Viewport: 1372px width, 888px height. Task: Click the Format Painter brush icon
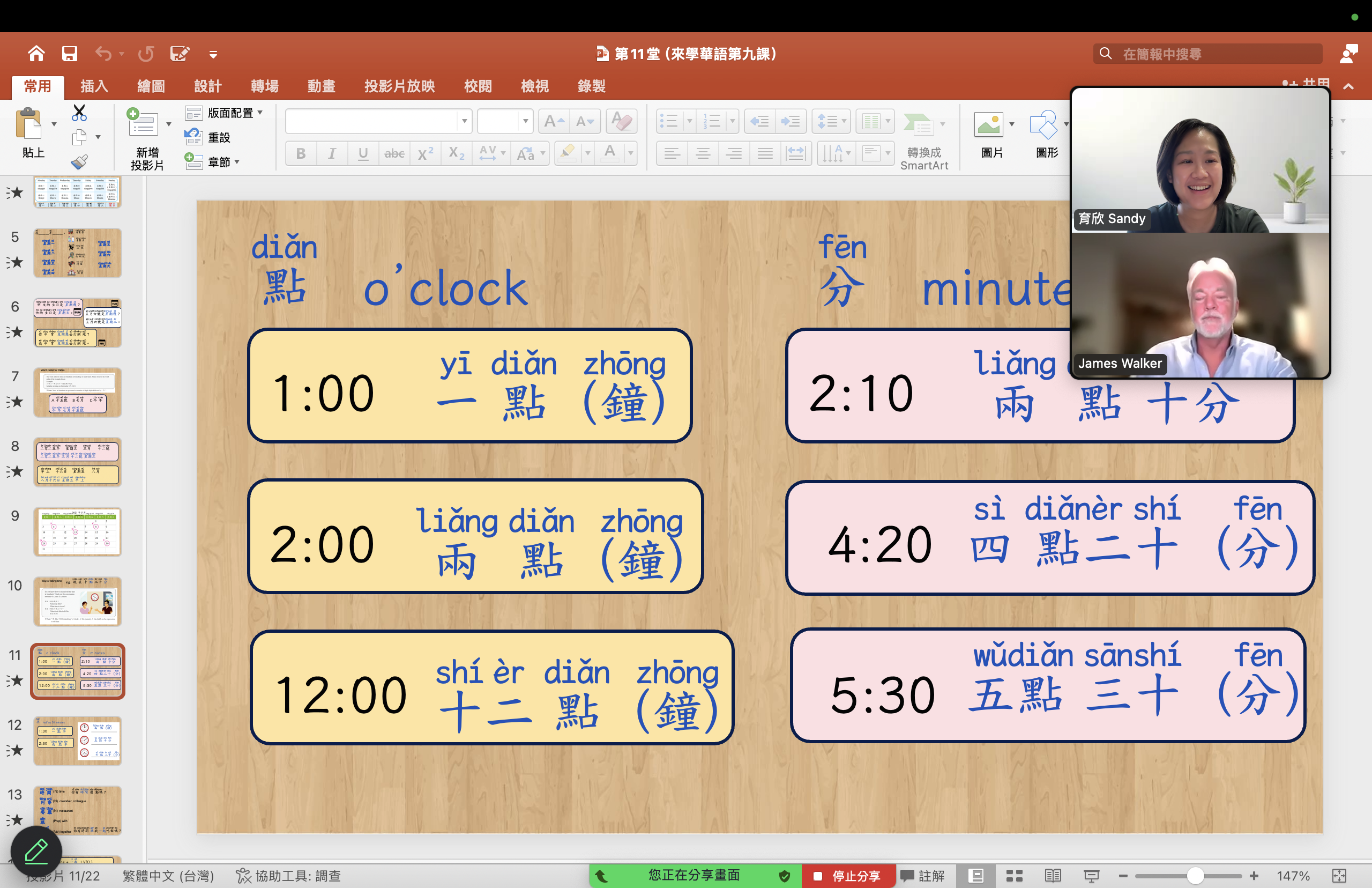(x=79, y=162)
